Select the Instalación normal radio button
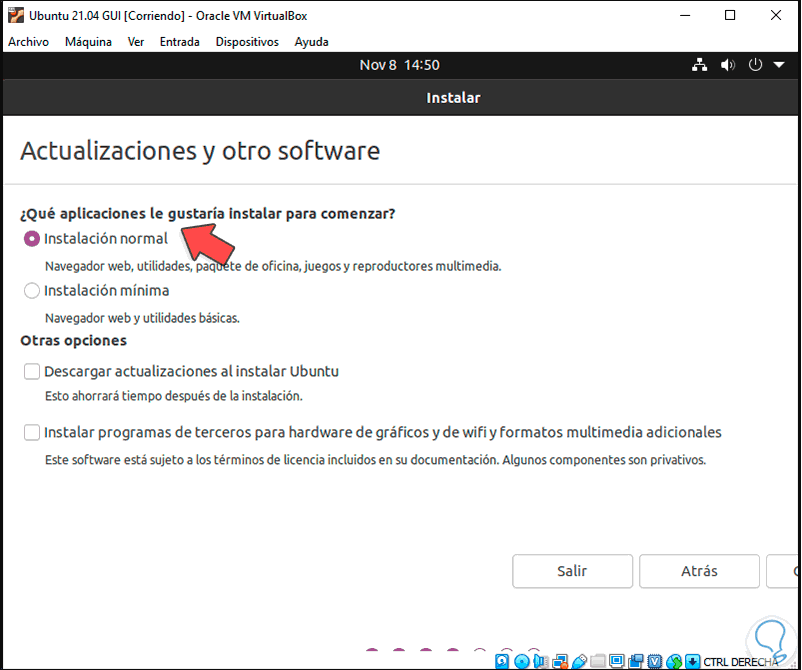This screenshot has width=802, height=670. 32,239
